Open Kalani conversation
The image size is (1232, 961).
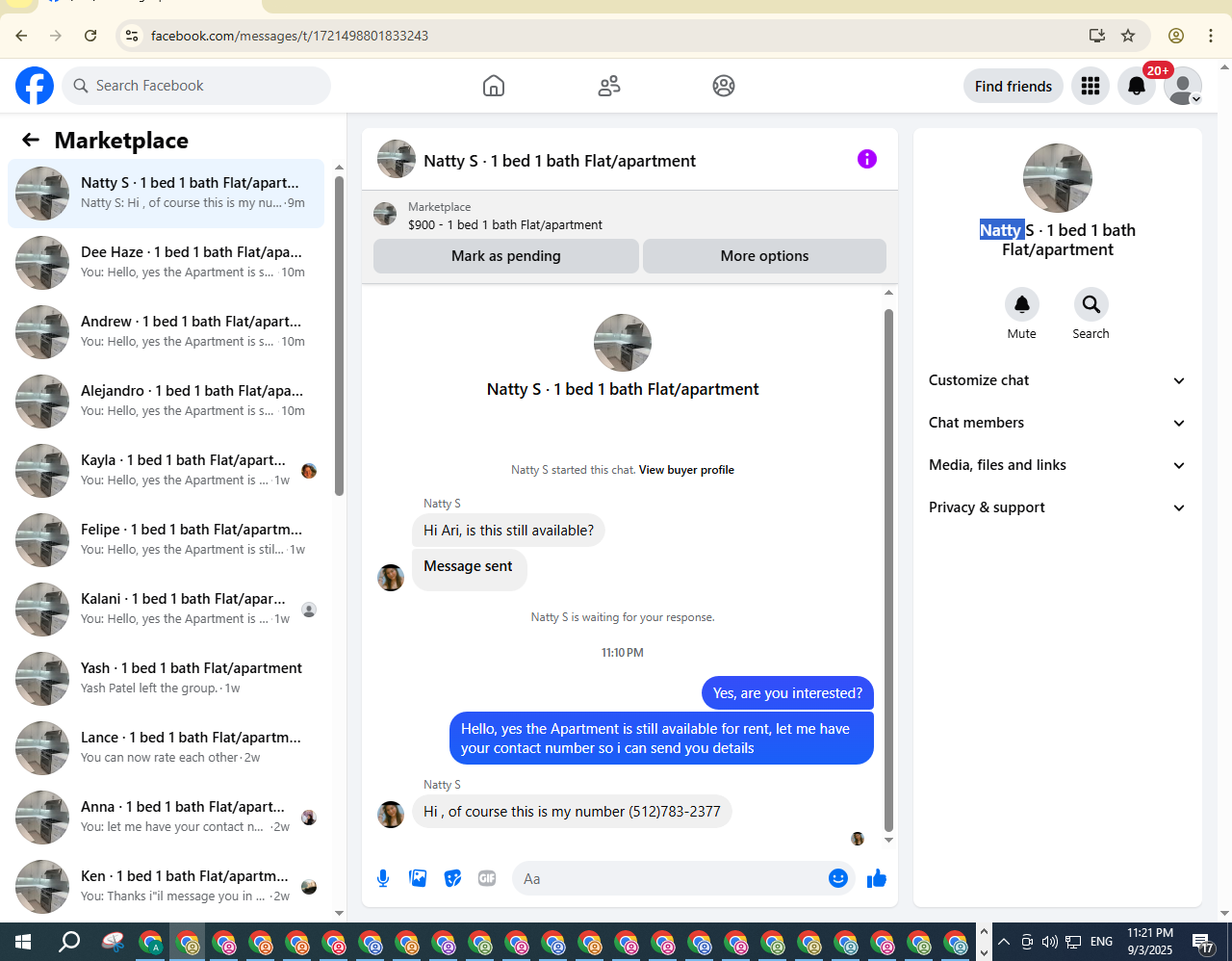coord(166,610)
